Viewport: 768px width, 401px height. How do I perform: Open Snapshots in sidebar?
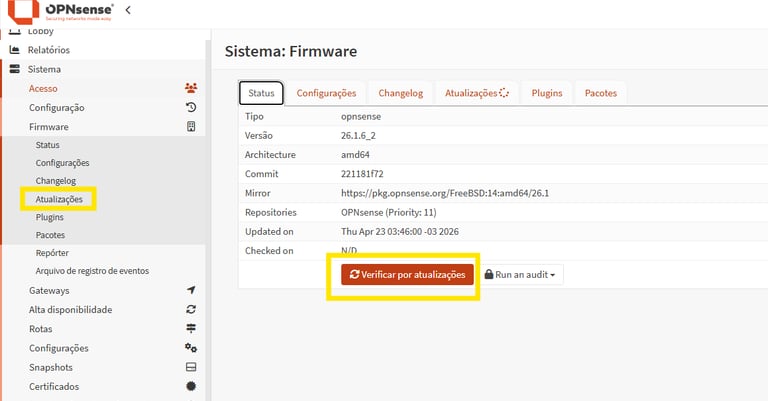[x=50, y=367]
